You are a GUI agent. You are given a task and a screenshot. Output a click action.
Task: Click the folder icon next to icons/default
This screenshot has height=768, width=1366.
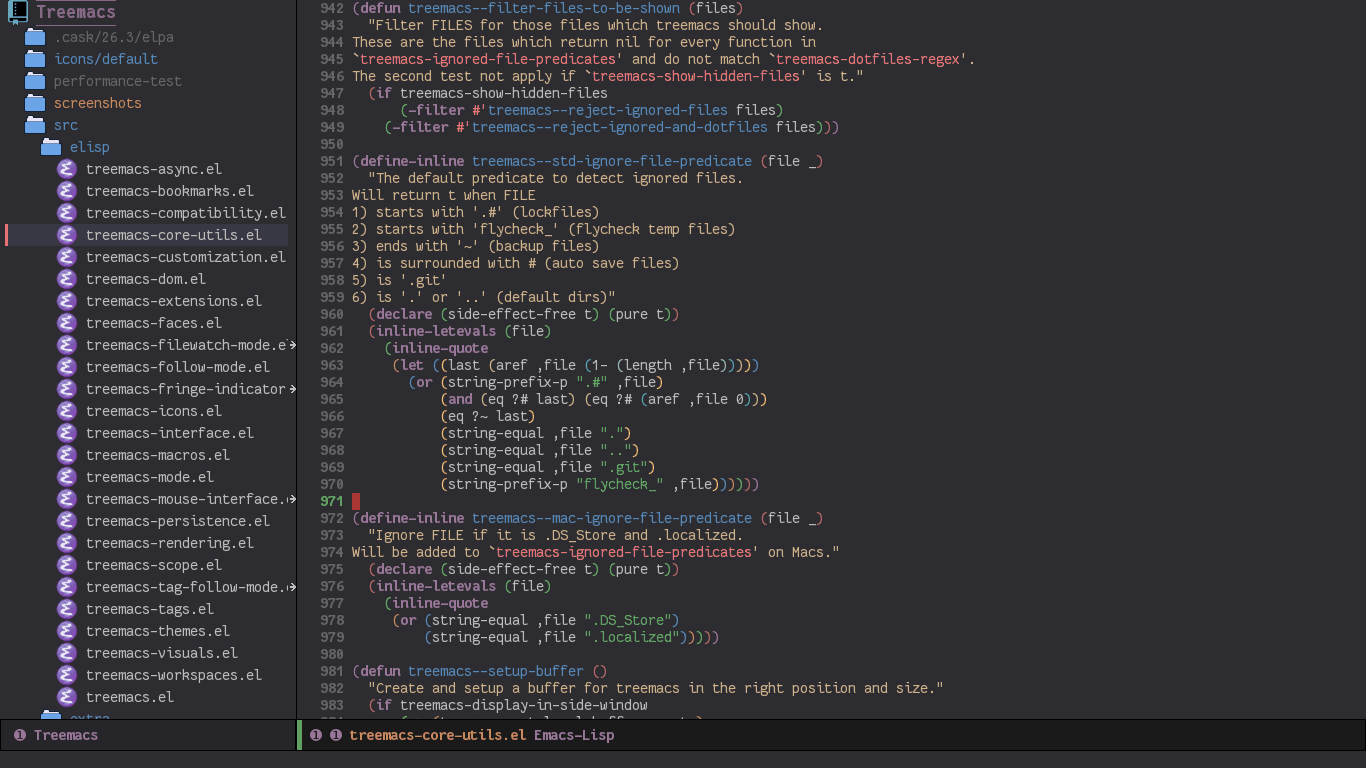point(33,59)
